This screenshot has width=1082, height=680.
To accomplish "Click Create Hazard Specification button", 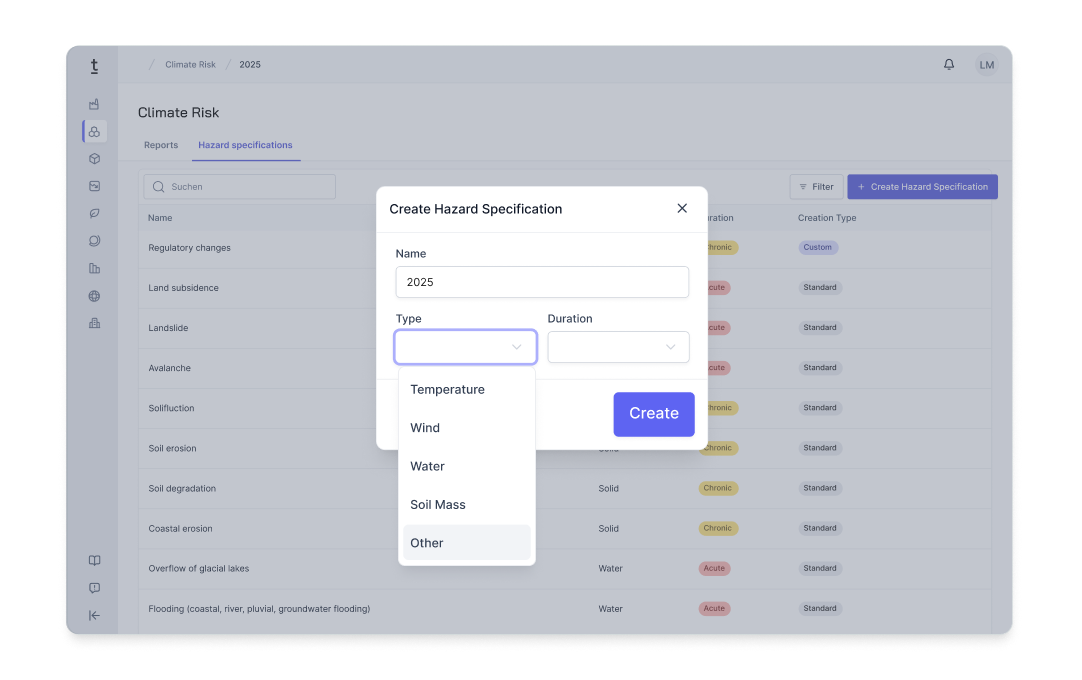I will pos(923,187).
